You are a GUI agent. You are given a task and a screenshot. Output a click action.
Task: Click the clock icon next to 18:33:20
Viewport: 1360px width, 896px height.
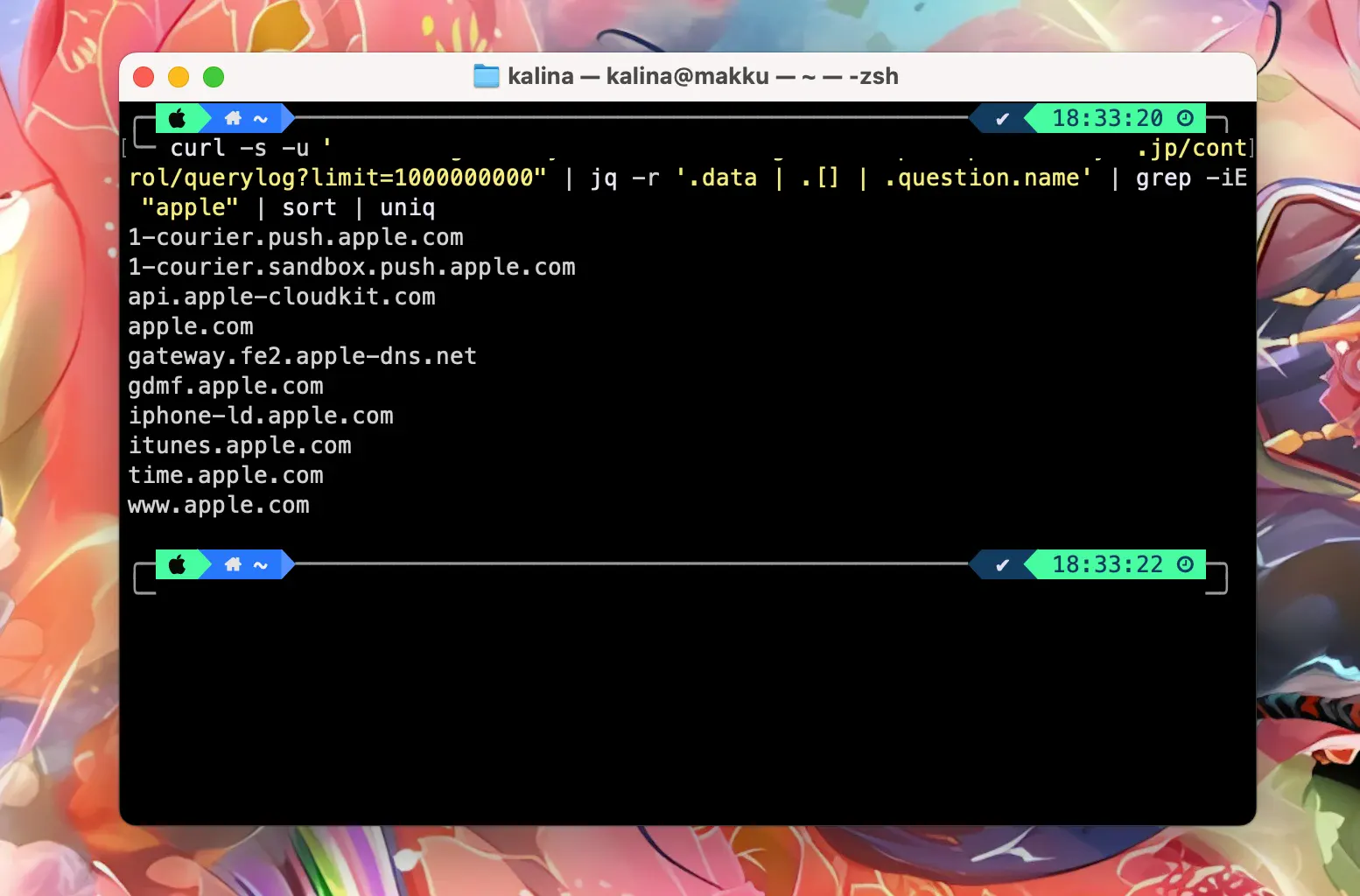point(1185,118)
